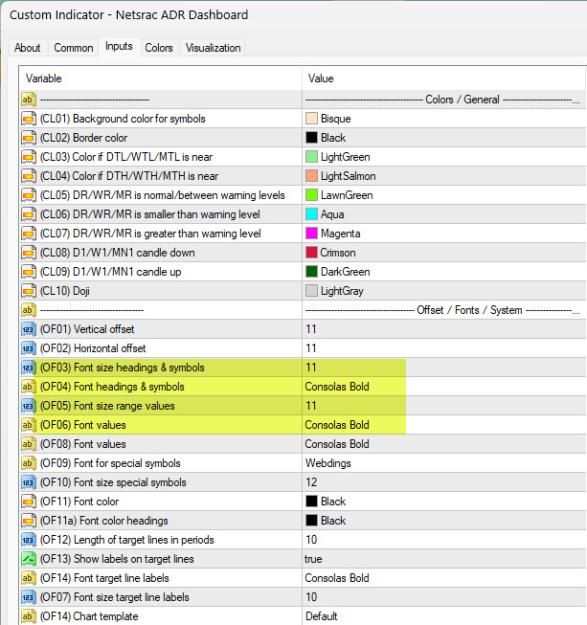587x625 pixels.
Task: Switch to the Colors tab
Action: point(159,48)
